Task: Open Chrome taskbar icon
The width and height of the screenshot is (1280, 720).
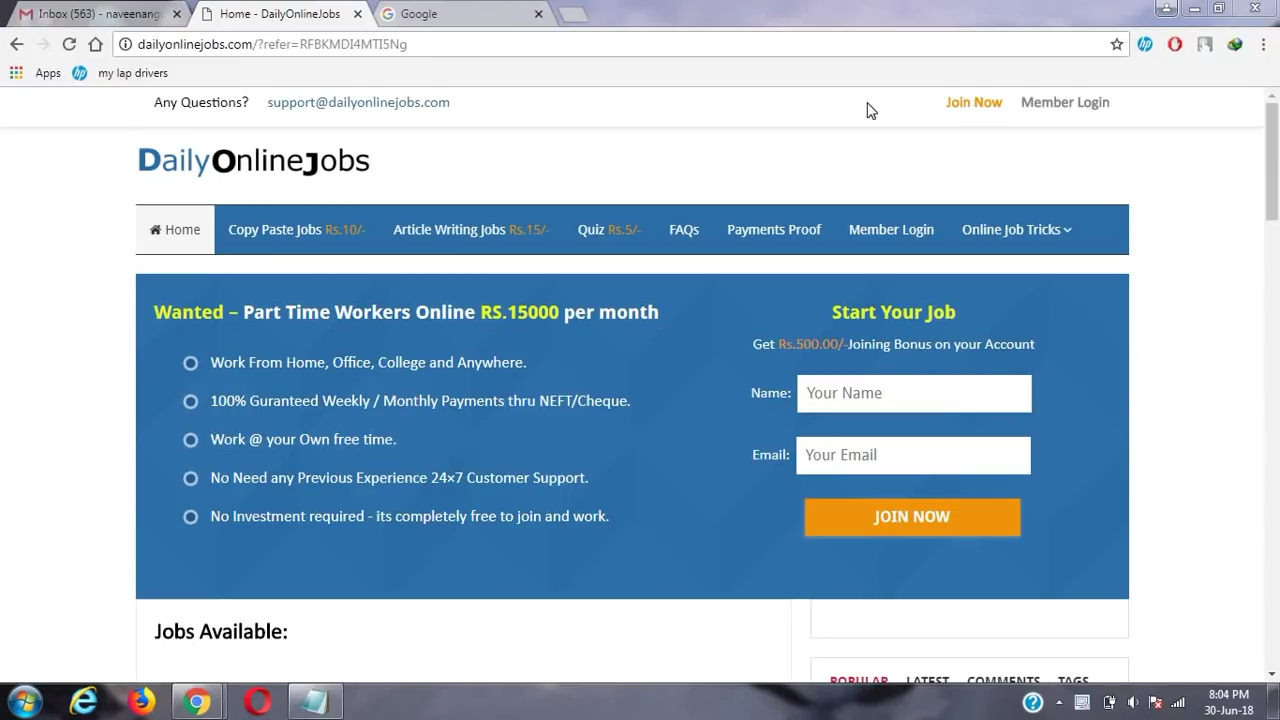Action: 198,702
